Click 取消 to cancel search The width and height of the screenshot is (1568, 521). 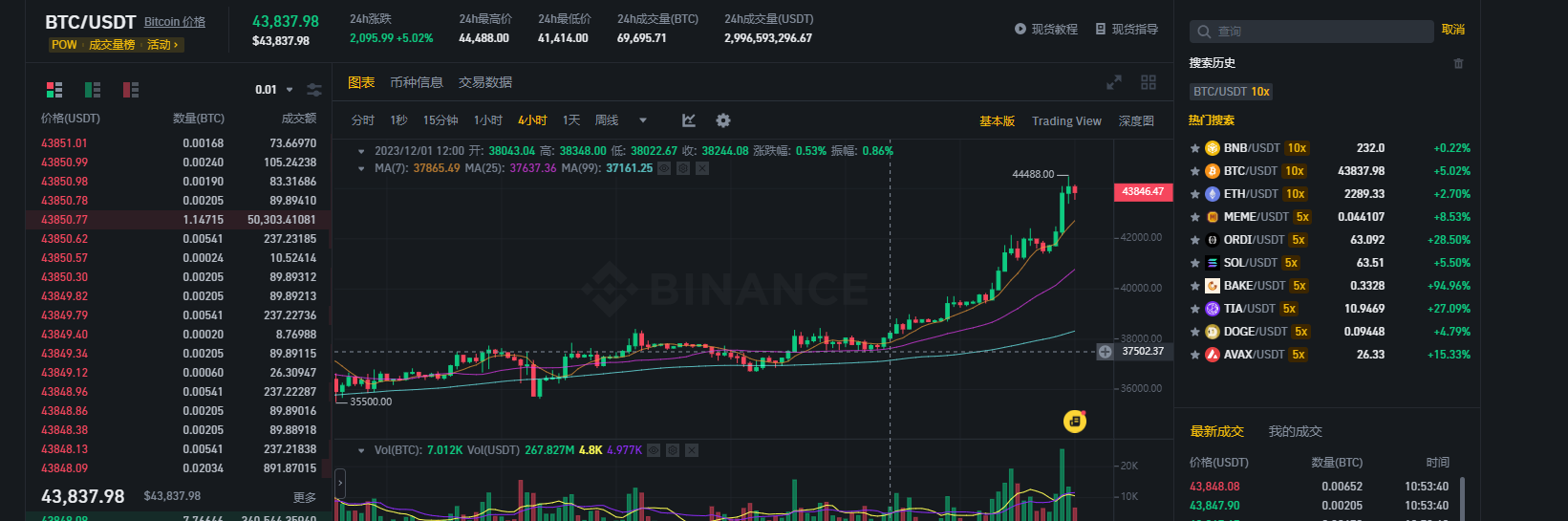click(x=1453, y=30)
